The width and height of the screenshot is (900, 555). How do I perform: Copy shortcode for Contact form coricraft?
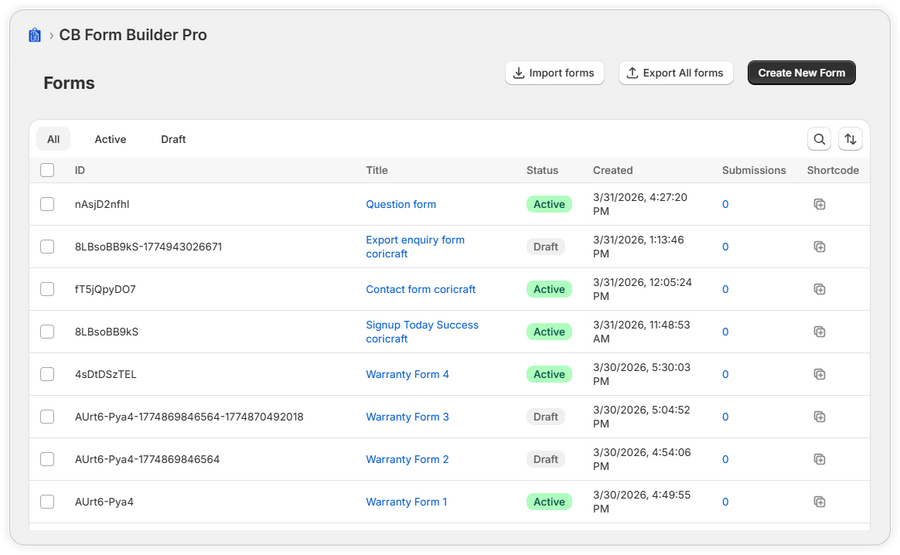(x=819, y=289)
